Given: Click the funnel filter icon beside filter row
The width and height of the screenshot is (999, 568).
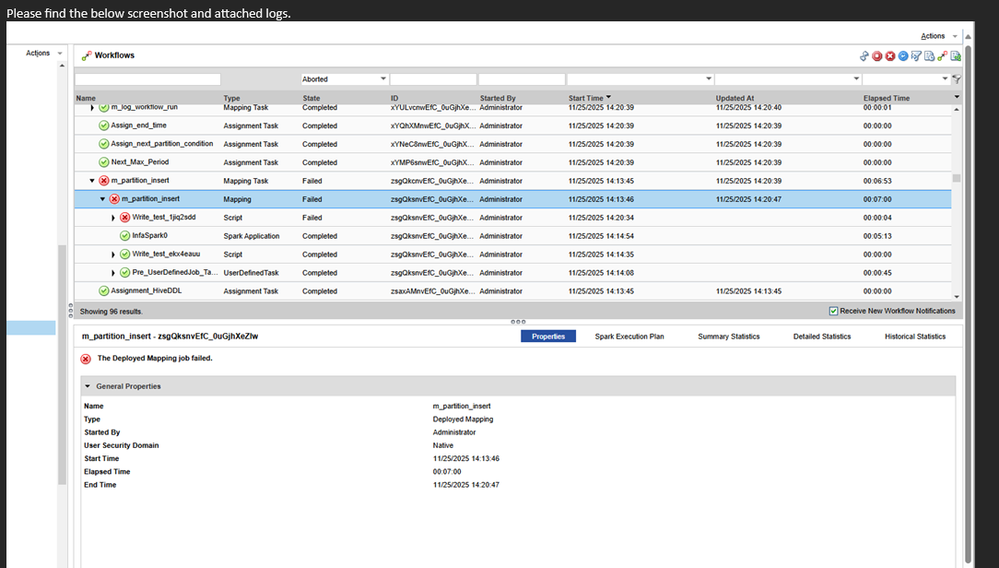Looking at the screenshot, I should (x=957, y=79).
